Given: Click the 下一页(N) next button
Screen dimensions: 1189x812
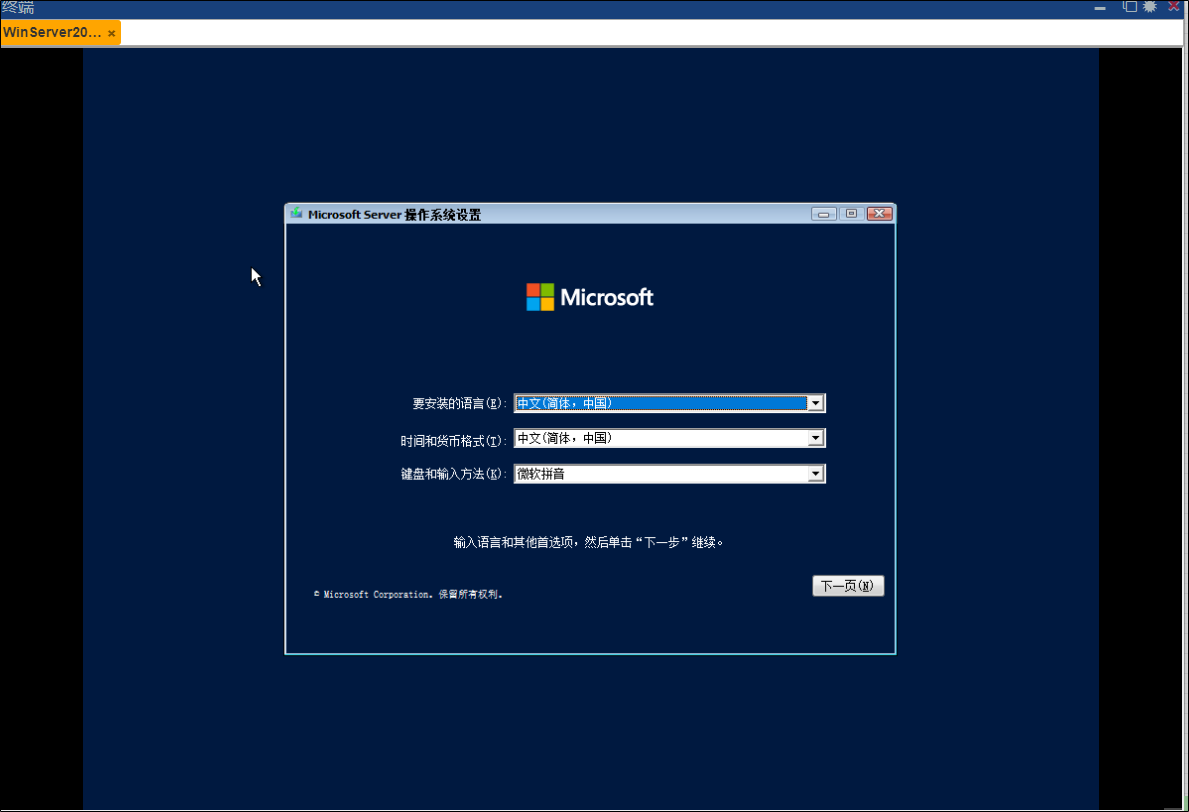Looking at the screenshot, I should coord(848,586).
